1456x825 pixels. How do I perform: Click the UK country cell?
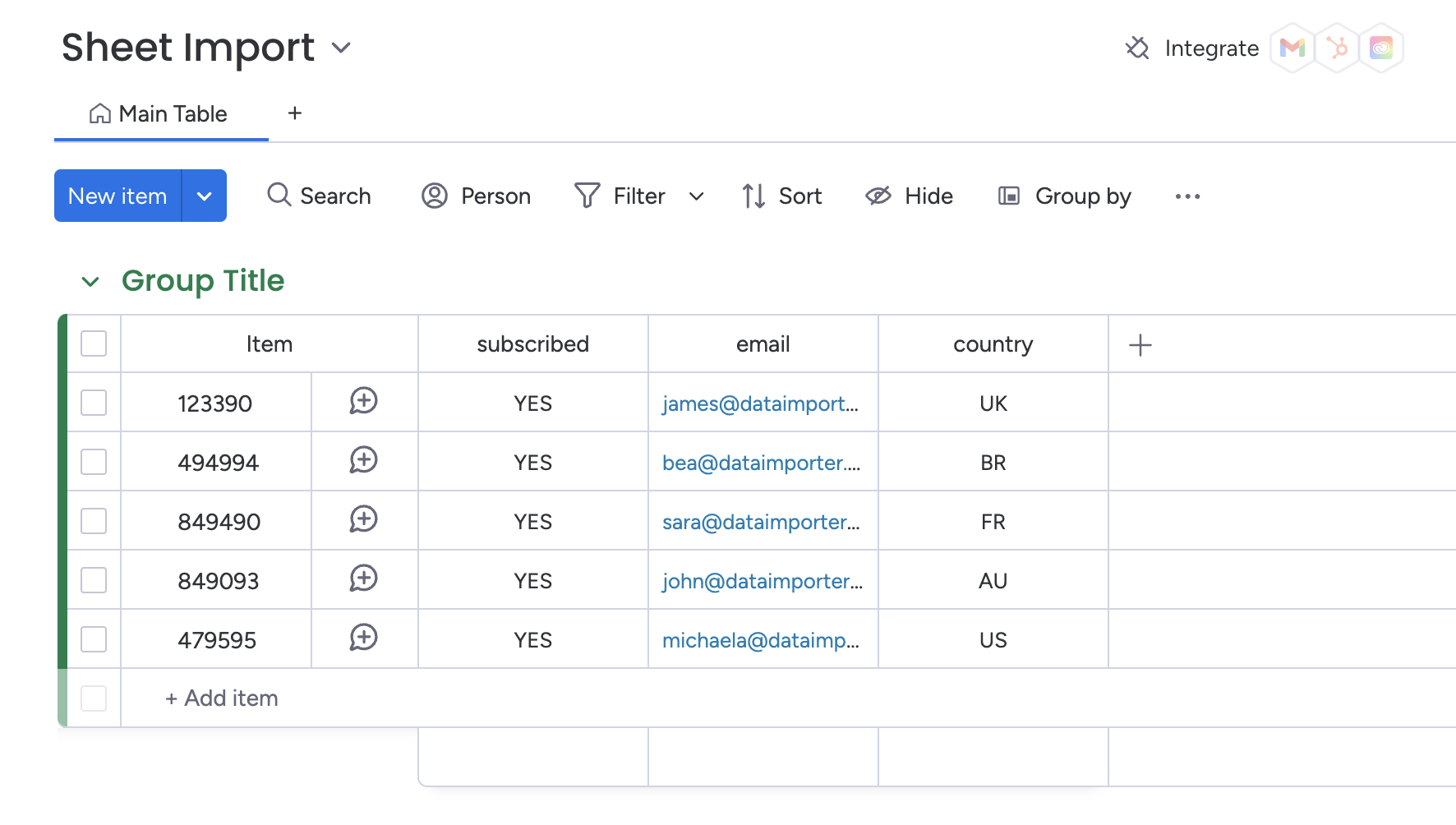click(993, 403)
